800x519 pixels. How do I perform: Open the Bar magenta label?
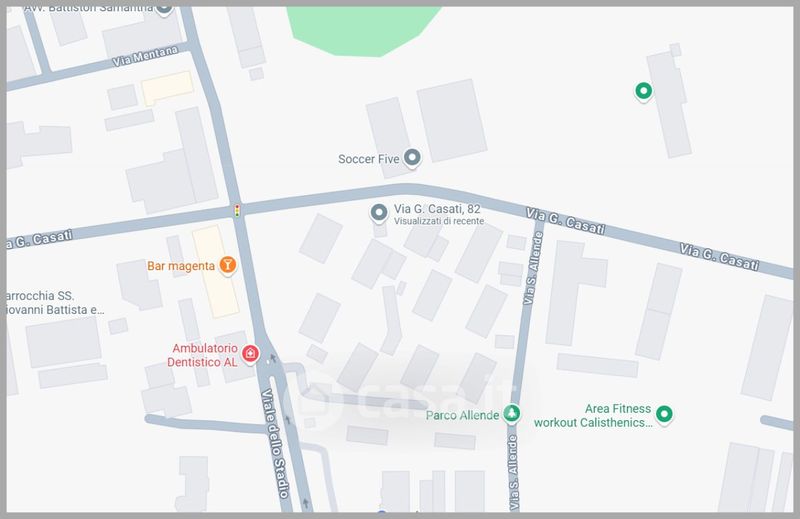tap(181, 266)
